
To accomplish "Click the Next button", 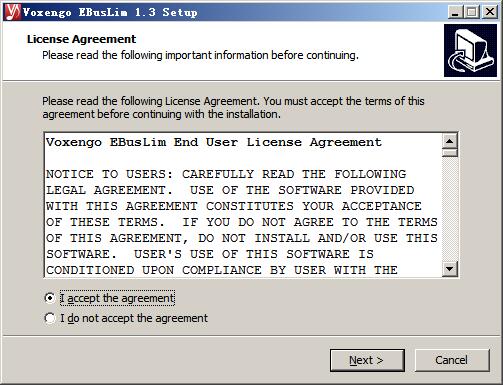I will coord(367,360).
